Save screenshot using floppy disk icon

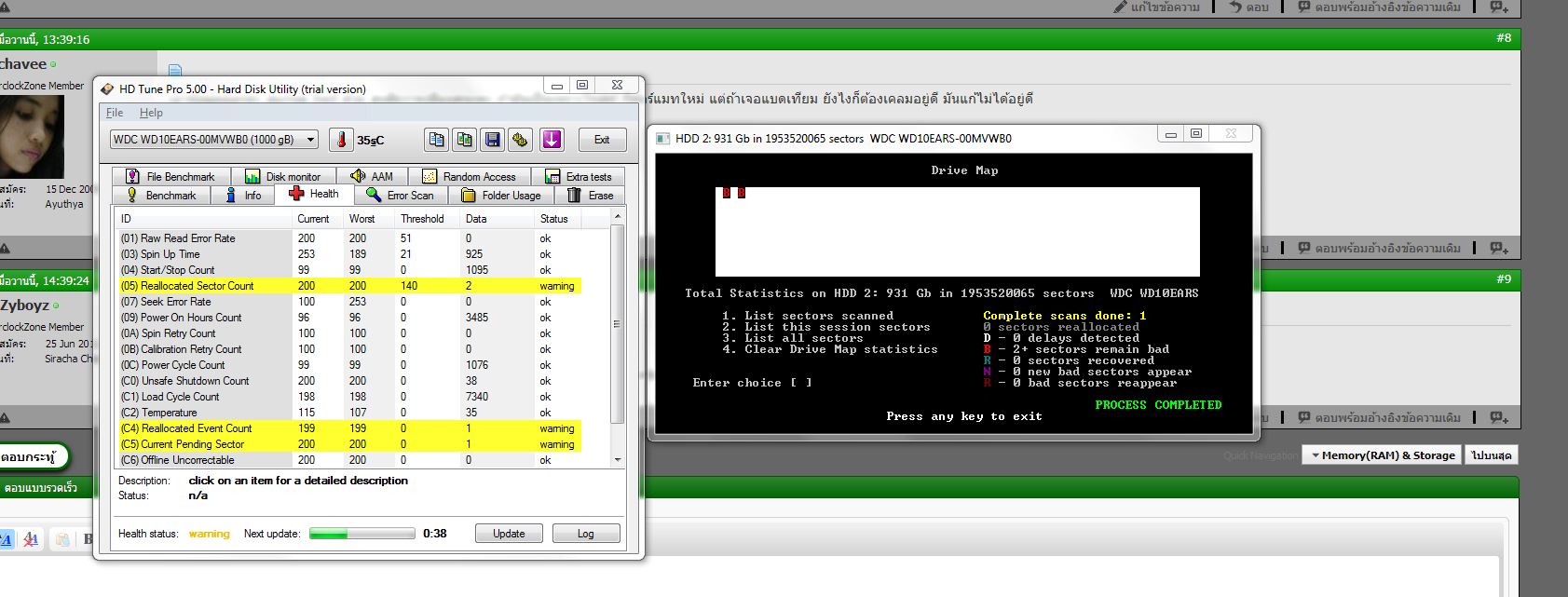pos(493,140)
